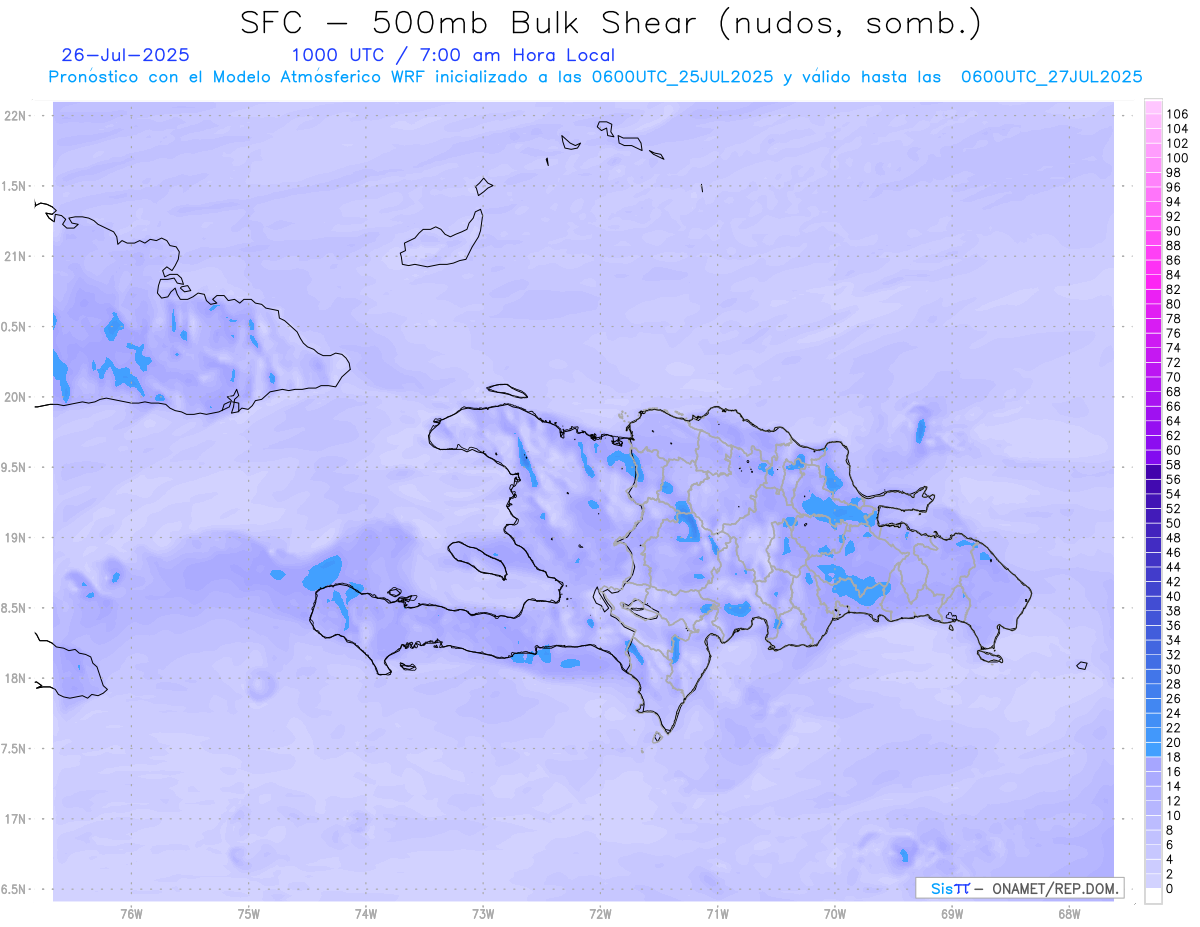1200x927 pixels.
Task: Click the '73W' longitude axis label
Action: [x=483, y=913]
